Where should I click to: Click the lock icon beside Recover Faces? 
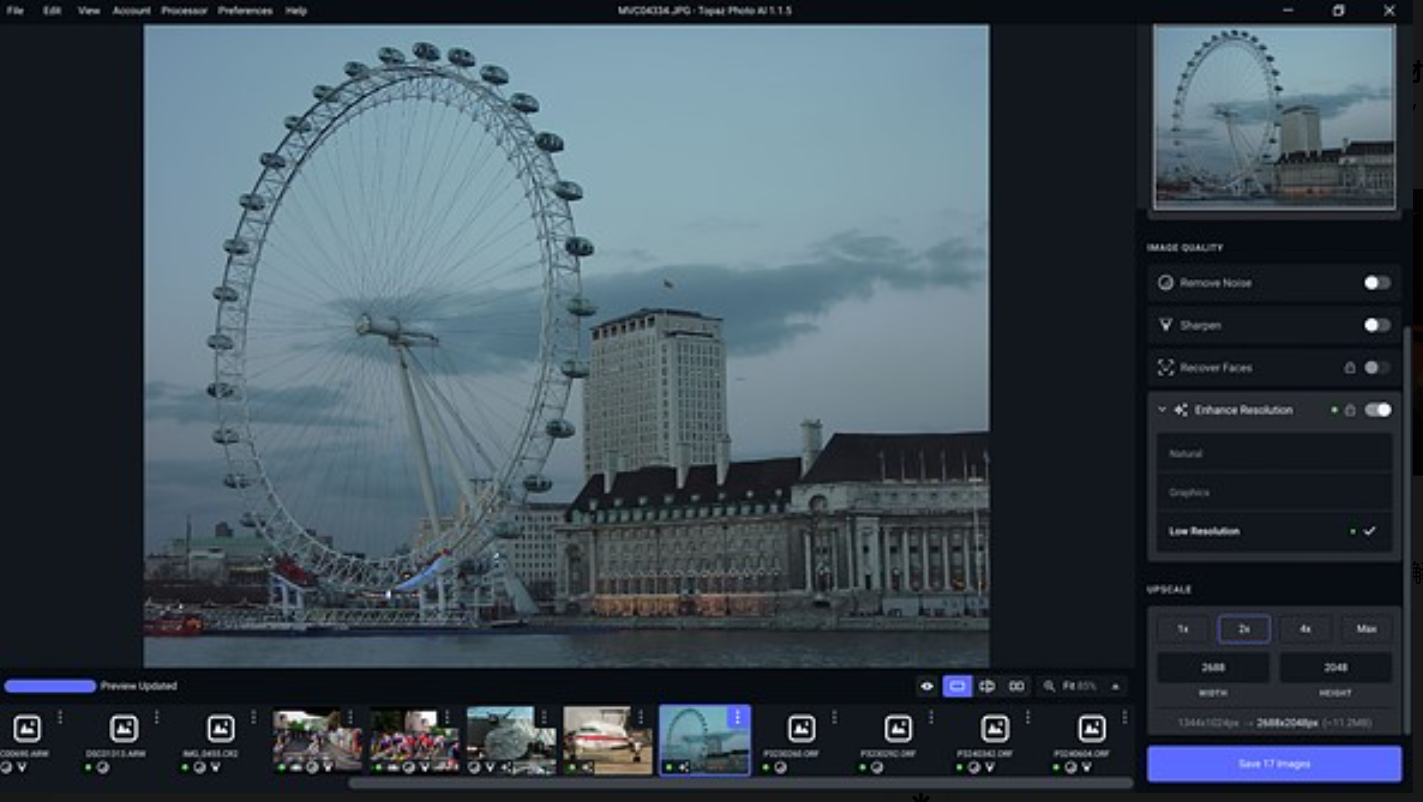(x=1350, y=367)
